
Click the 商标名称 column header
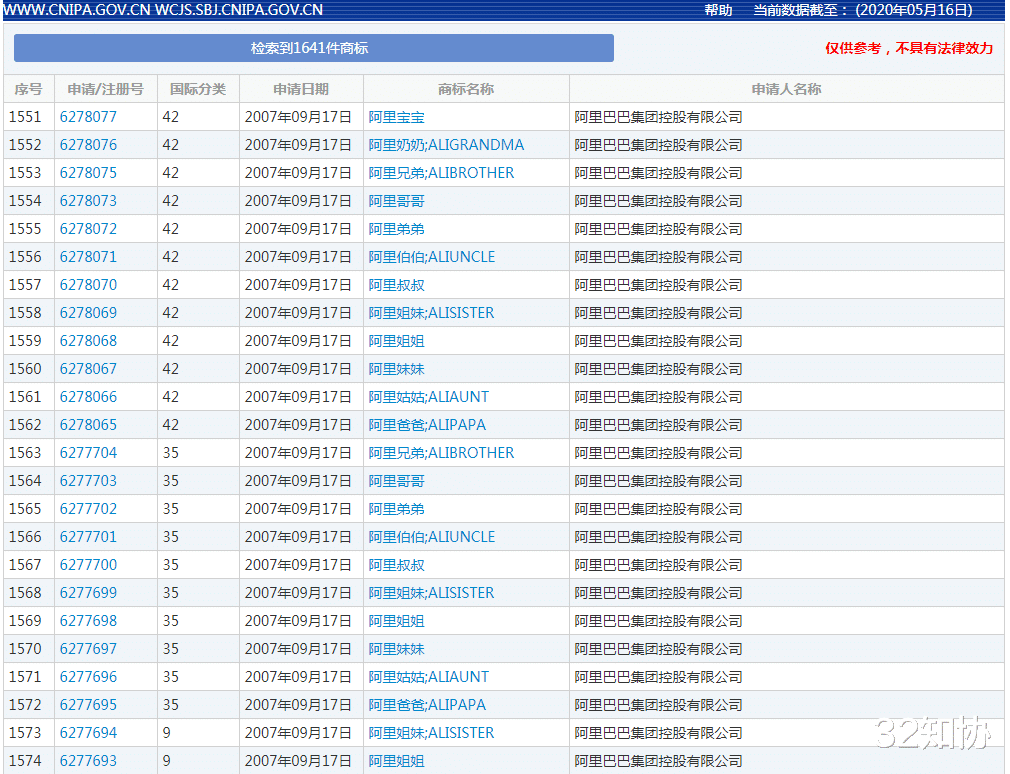466,89
